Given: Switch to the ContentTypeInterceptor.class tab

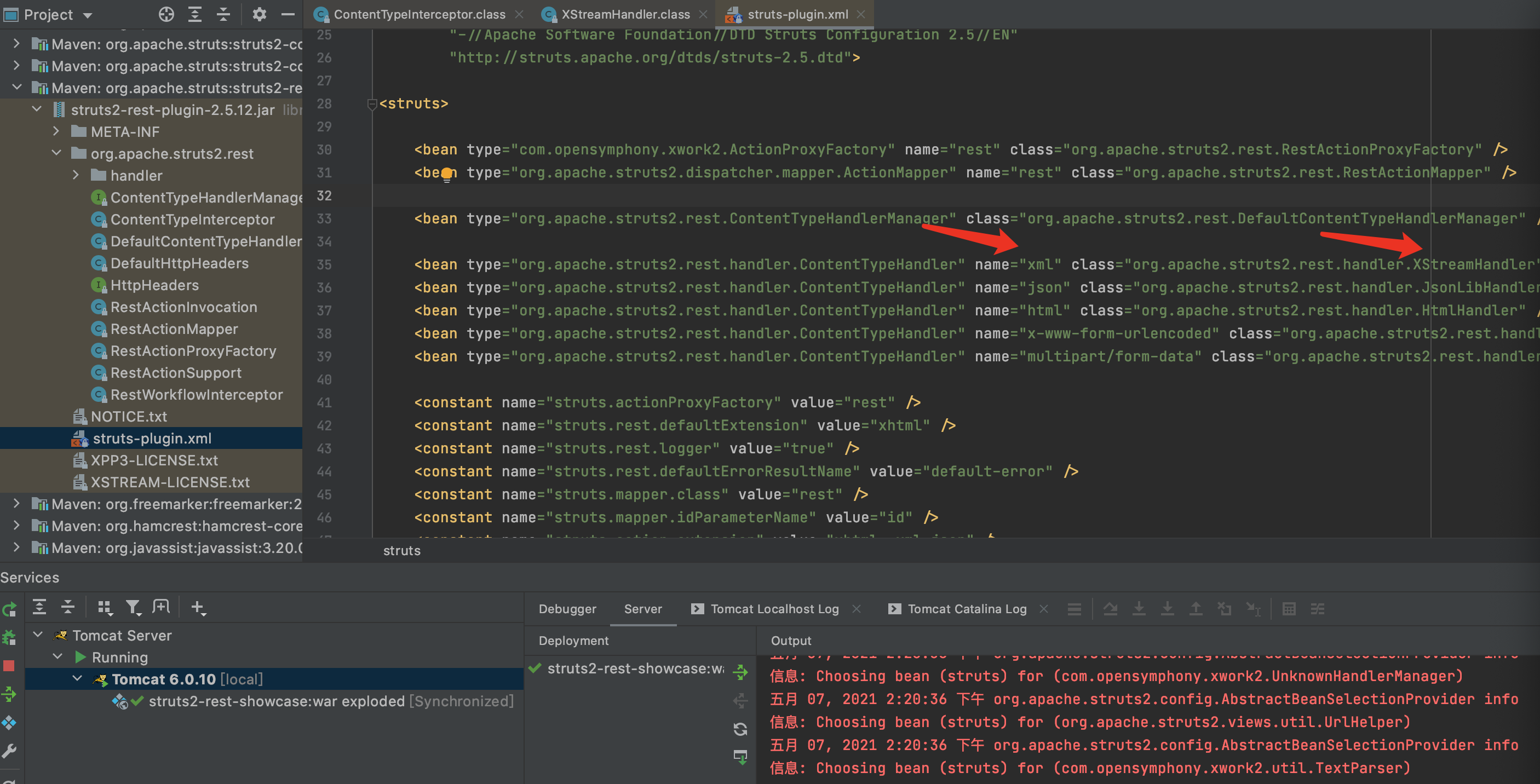Looking at the screenshot, I should 419,14.
